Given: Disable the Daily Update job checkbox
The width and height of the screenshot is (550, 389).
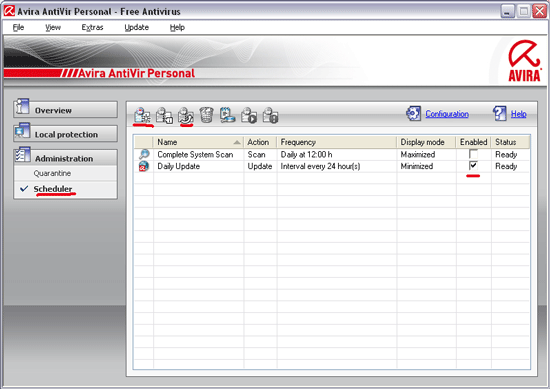Looking at the screenshot, I should pyautogui.click(x=474, y=166).
